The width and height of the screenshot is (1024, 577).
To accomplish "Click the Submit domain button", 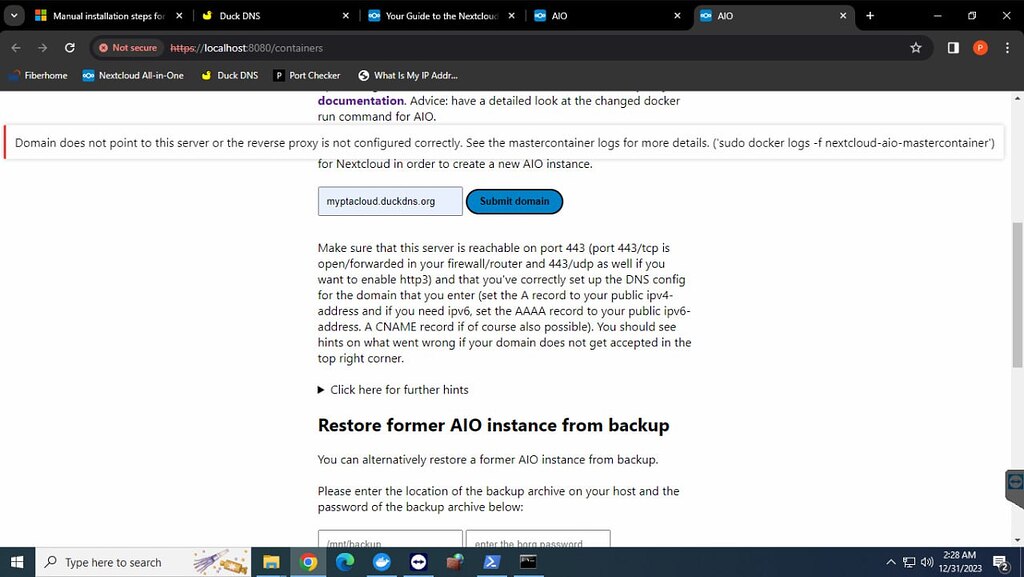I will [x=515, y=202].
